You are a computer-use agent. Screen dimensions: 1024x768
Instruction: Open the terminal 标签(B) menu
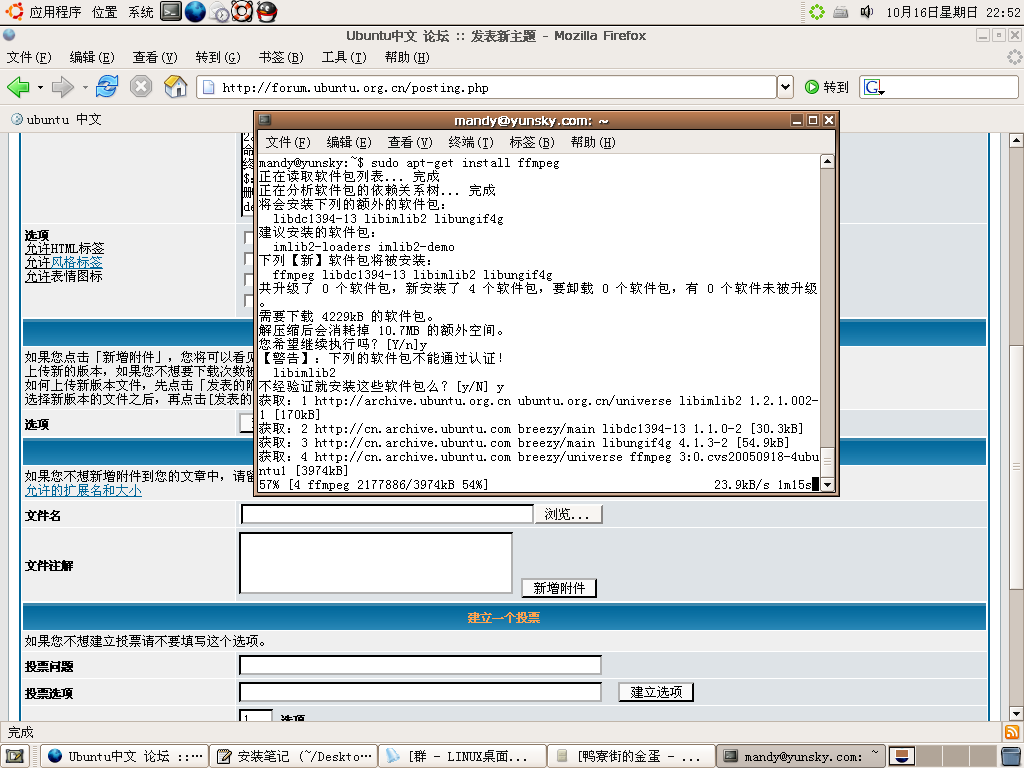tap(532, 142)
